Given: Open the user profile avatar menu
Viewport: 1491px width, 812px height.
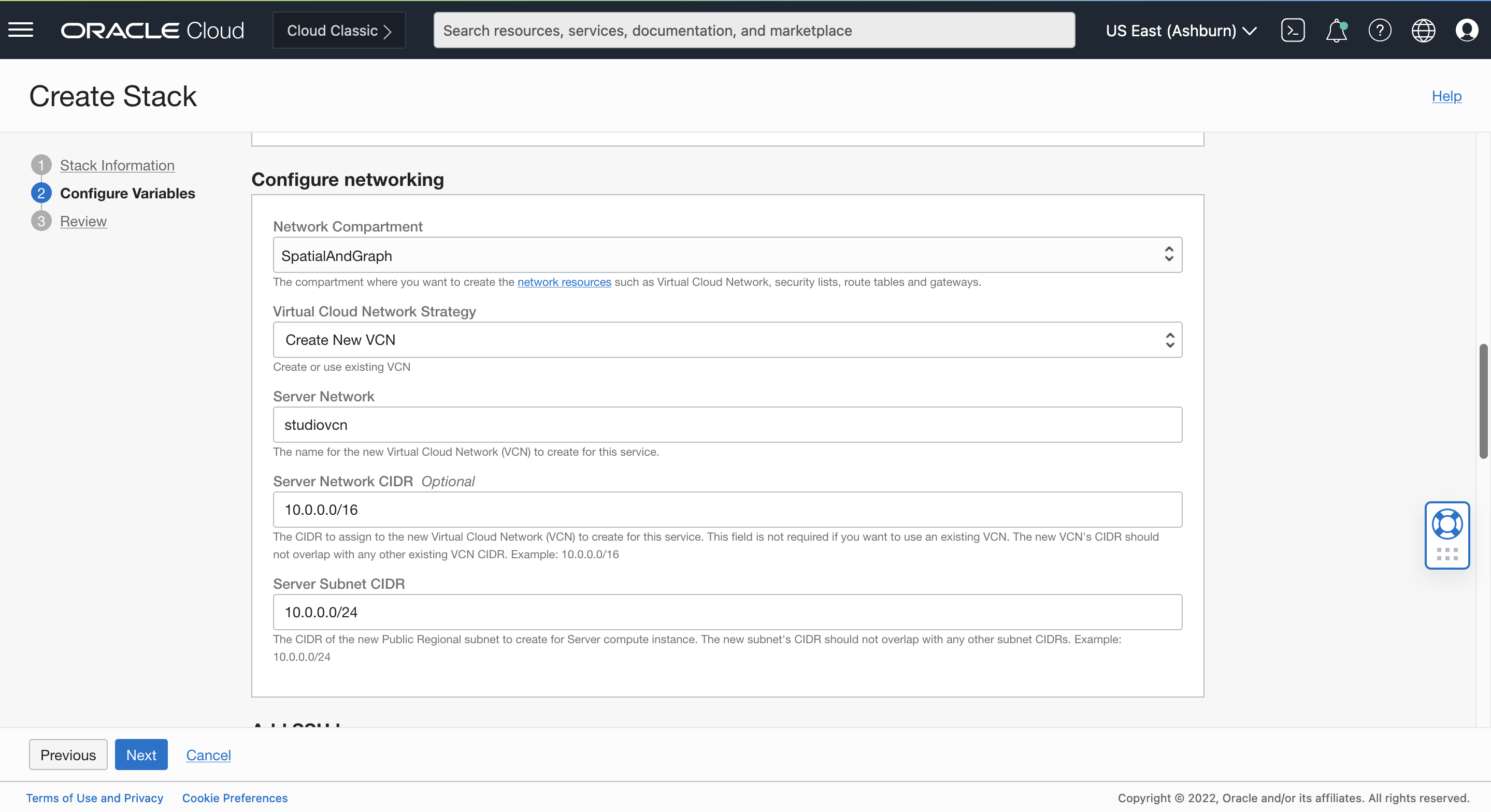Looking at the screenshot, I should 1466,30.
